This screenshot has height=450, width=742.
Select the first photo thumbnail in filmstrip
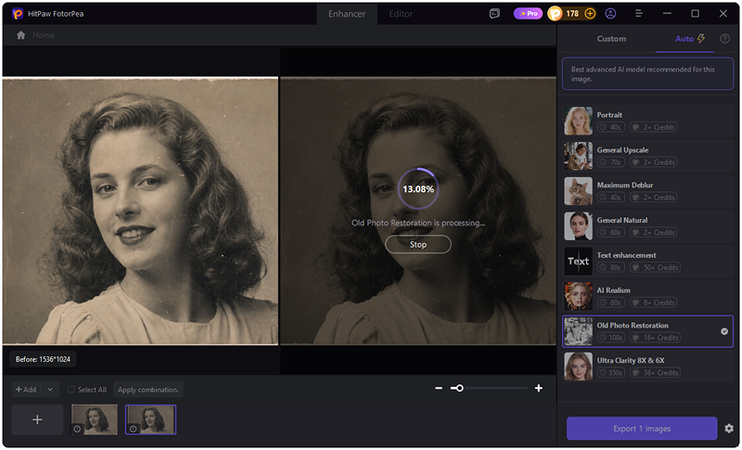[x=94, y=420]
